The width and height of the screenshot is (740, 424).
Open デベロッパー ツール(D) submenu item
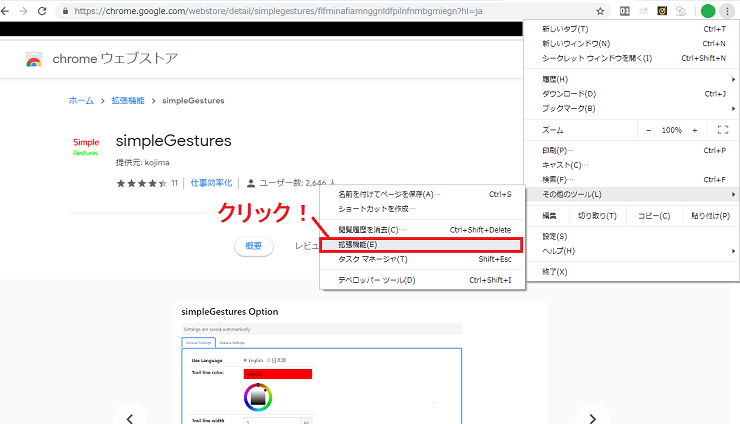(423, 280)
